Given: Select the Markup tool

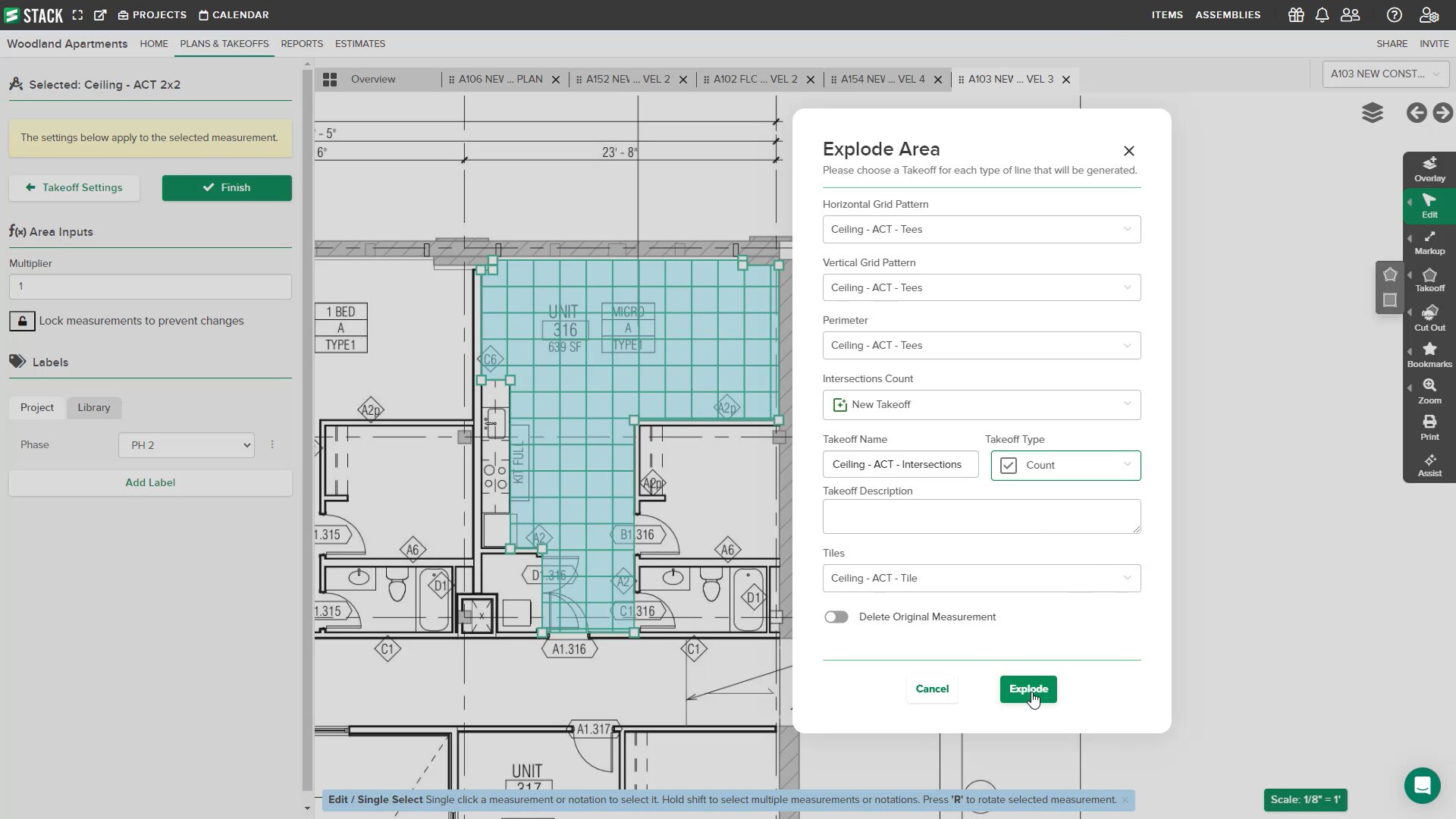Looking at the screenshot, I should (1429, 241).
